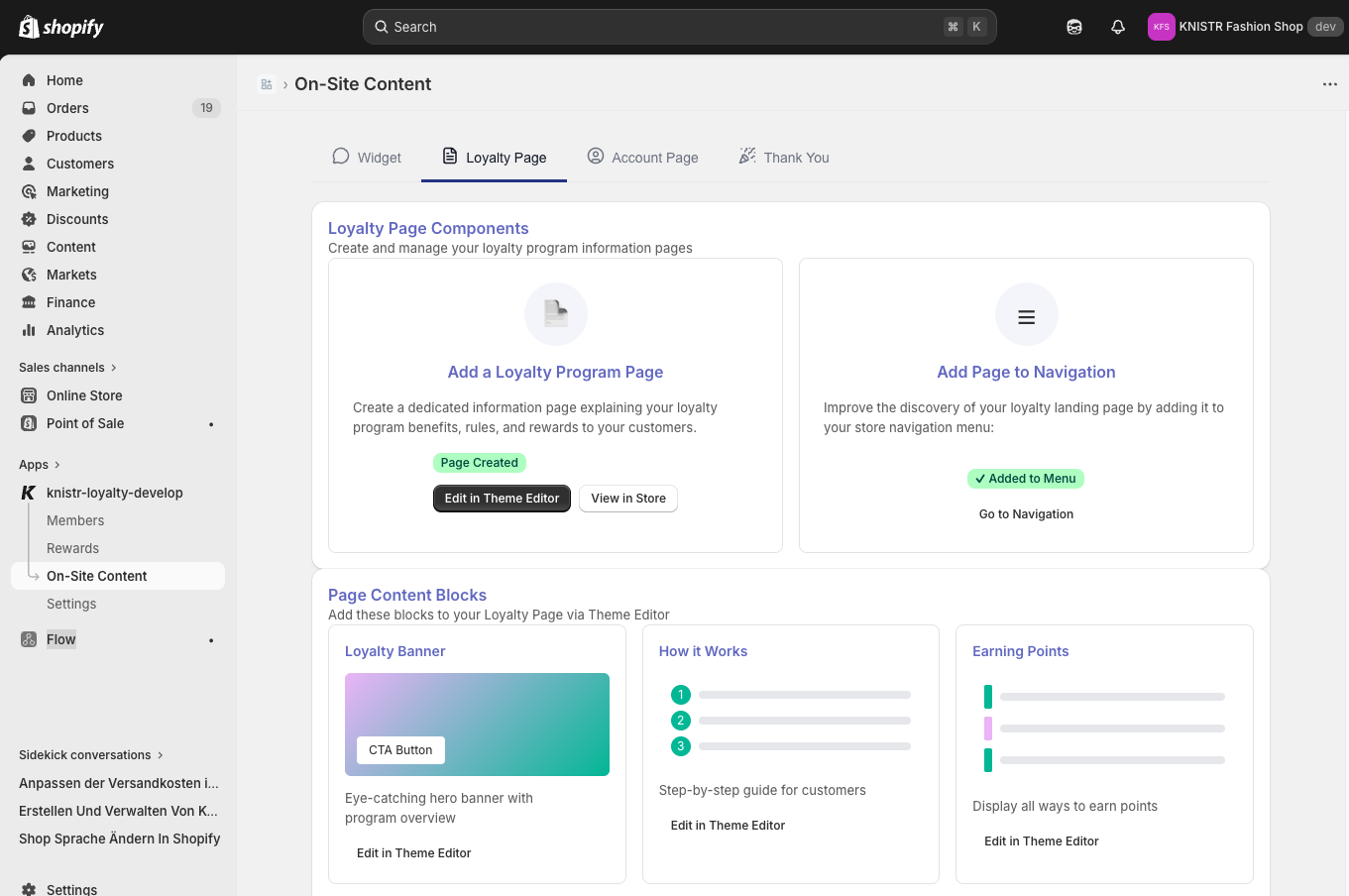Click the Discounts badge icon
Image resolution: width=1349 pixels, height=896 pixels.
tap(29, 219)
